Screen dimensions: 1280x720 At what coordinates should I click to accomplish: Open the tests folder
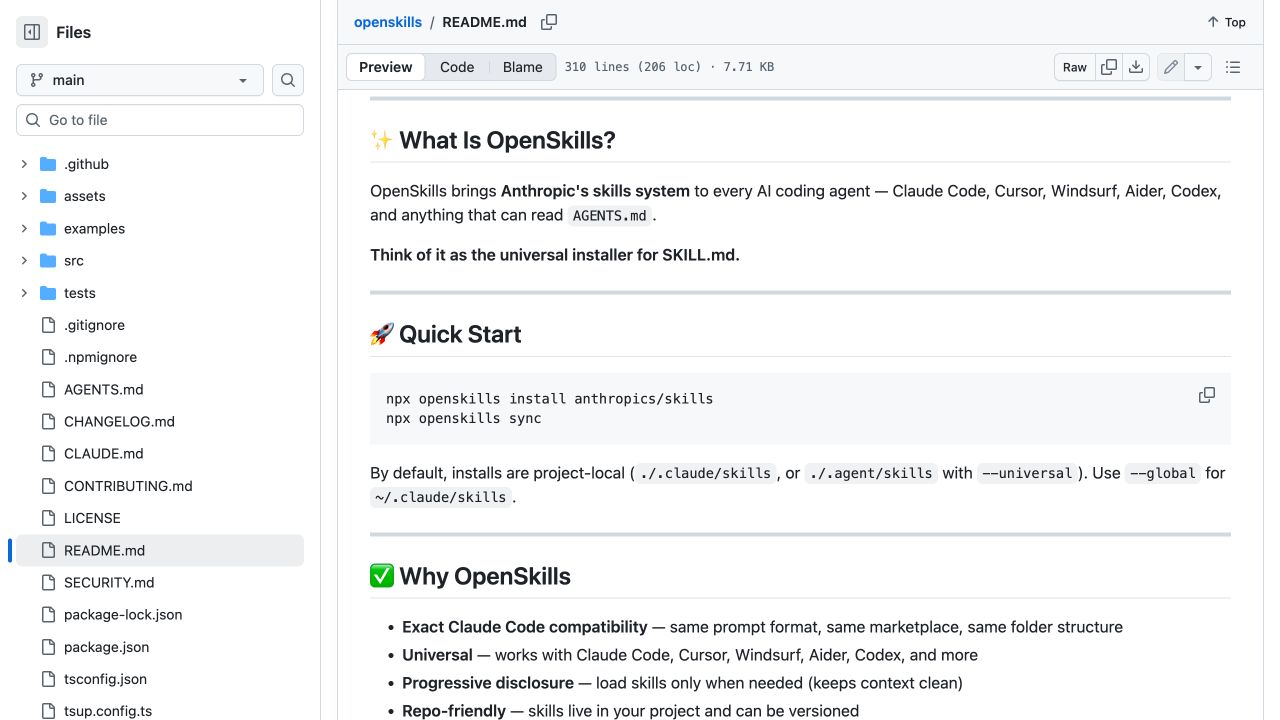tap(80, 293)
